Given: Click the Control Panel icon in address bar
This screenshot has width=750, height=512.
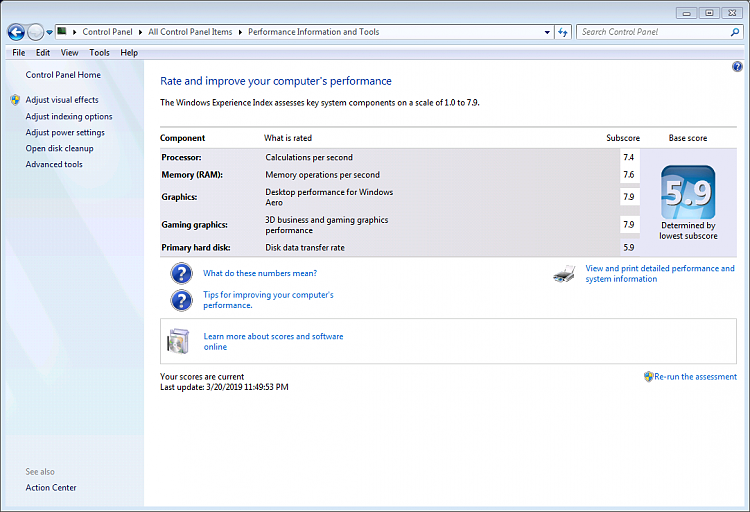Looking at the screenshot, I should pos(62,32).
